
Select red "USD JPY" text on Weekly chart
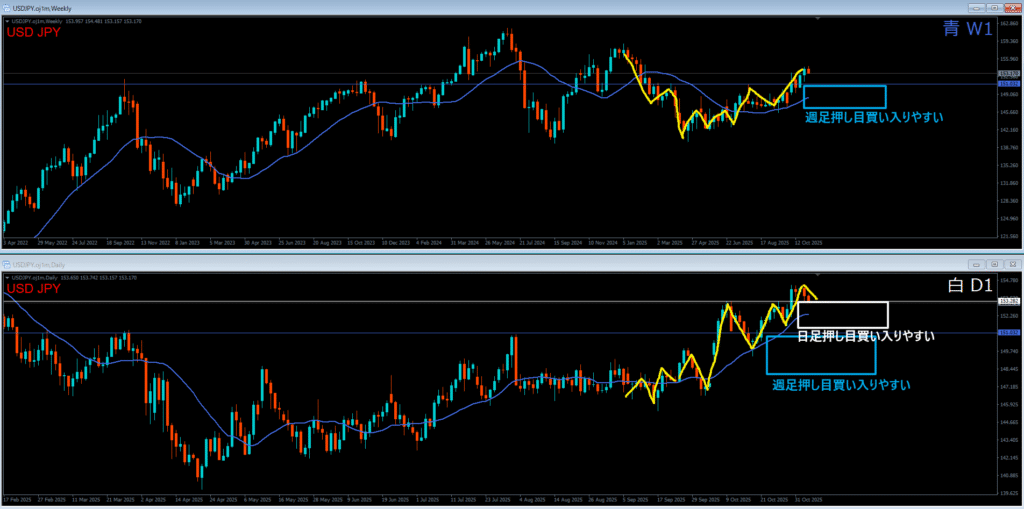tap(34, 32)
